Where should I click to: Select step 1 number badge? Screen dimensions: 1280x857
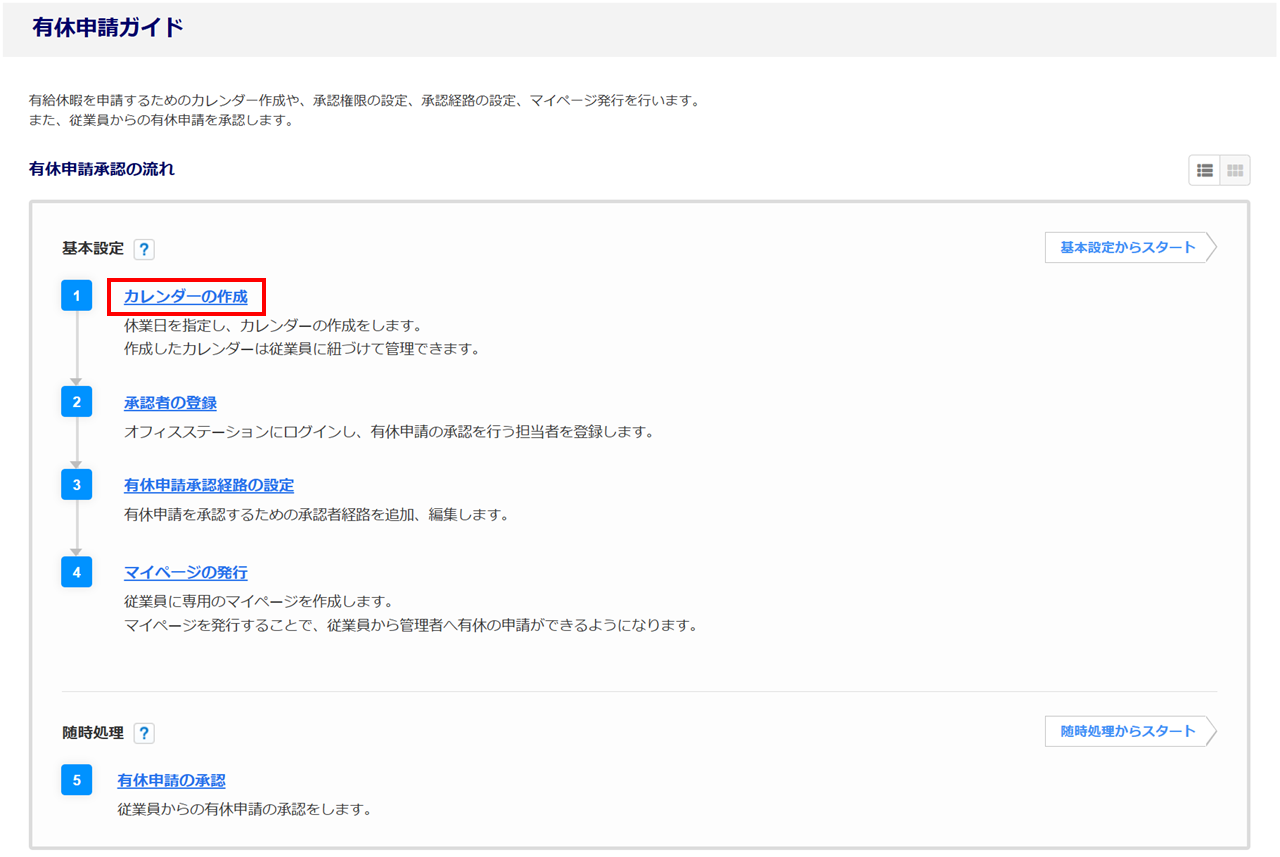pos(77,296)
